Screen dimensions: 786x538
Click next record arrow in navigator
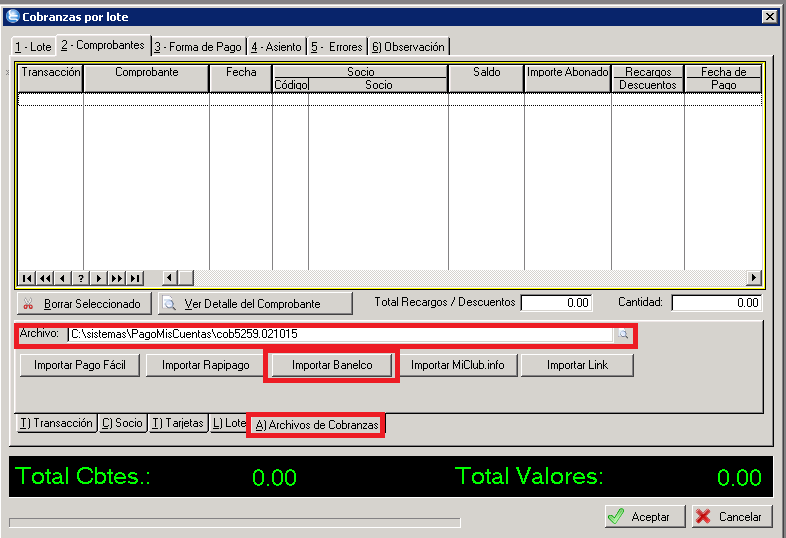tap(99, 278)
